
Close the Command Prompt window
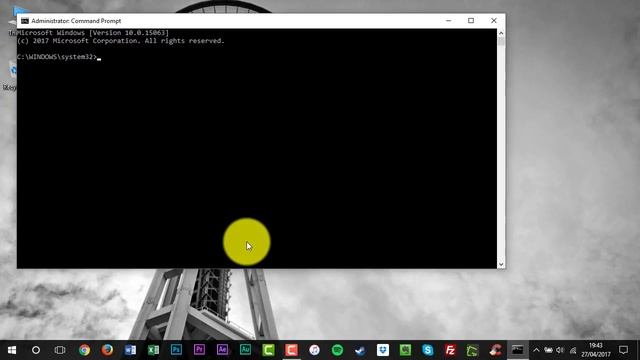[x=494, y=21]
